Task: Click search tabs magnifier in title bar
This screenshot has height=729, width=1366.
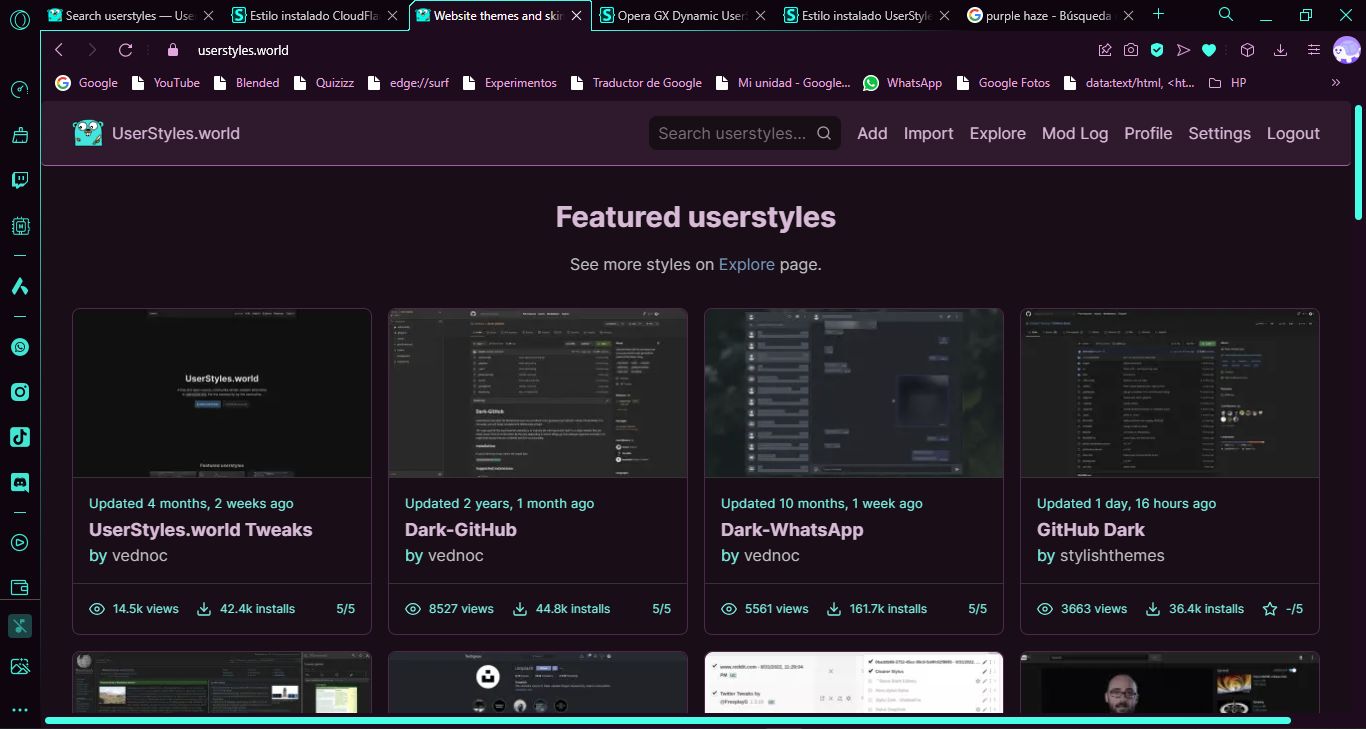Action: [x=1226, y=14]
